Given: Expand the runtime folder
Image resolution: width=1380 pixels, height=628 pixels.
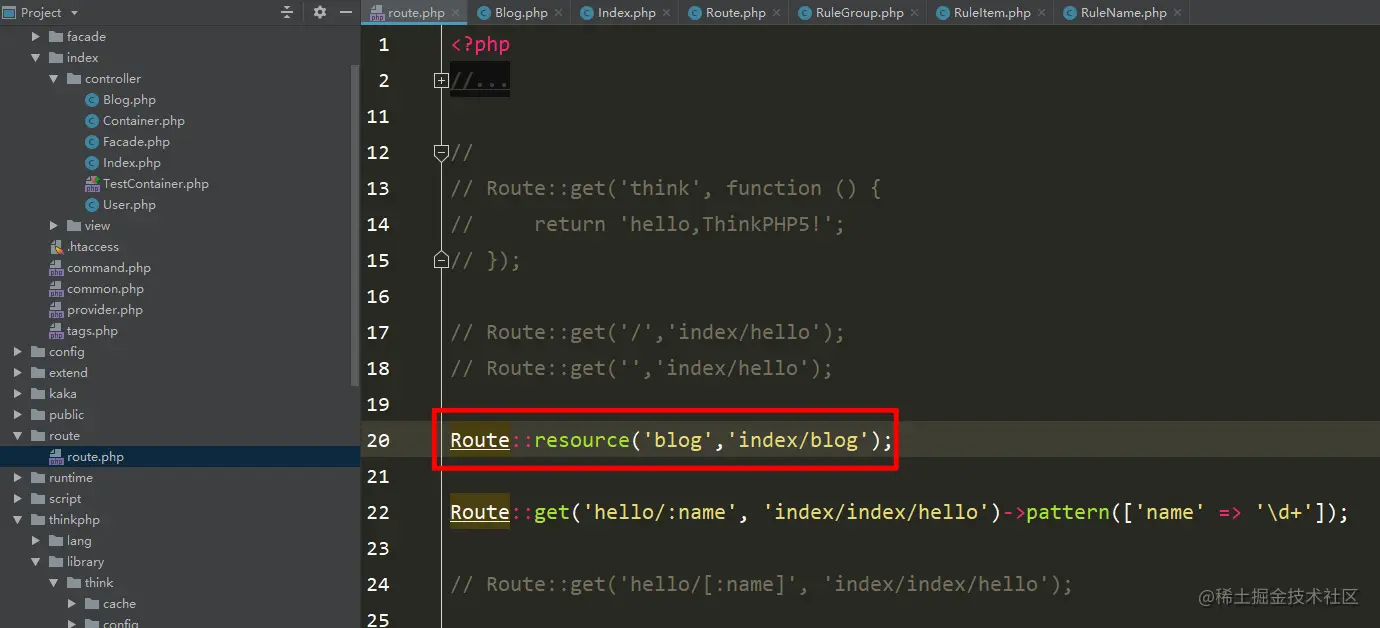Looking at the screenshot, I should [18, 477].
